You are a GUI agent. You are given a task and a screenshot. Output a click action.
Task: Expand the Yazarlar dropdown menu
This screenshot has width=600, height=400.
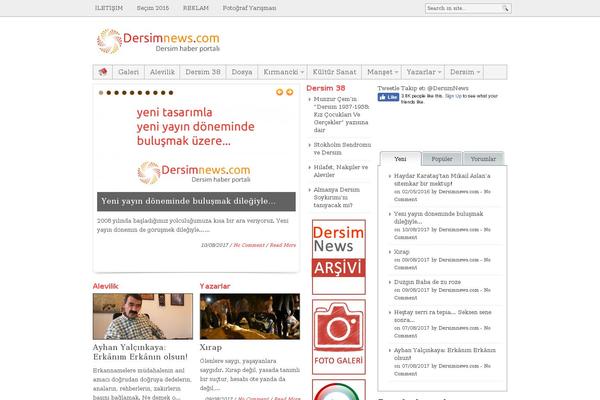424,72
